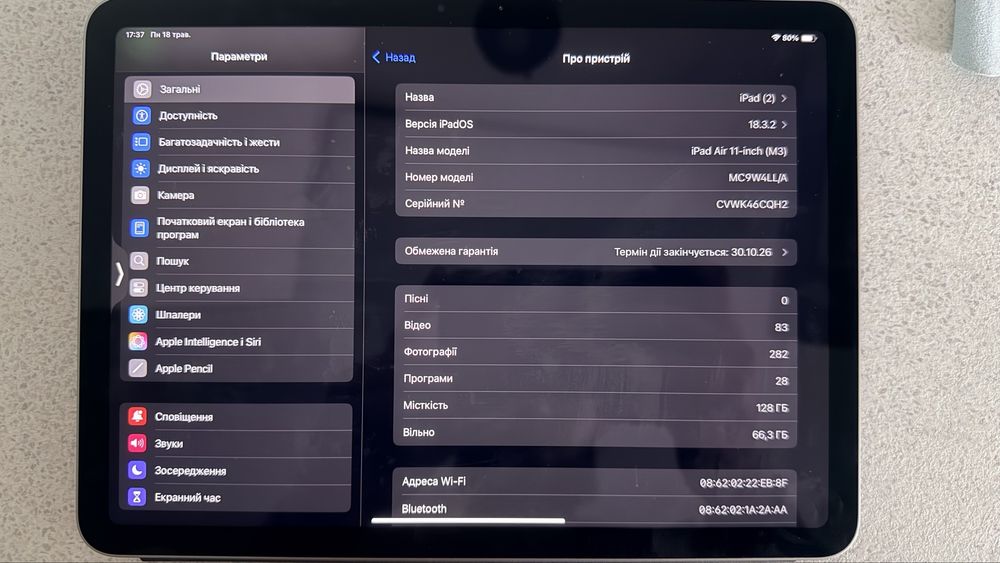Tap the Apple Pencil icon

click(x=138, y=368)
